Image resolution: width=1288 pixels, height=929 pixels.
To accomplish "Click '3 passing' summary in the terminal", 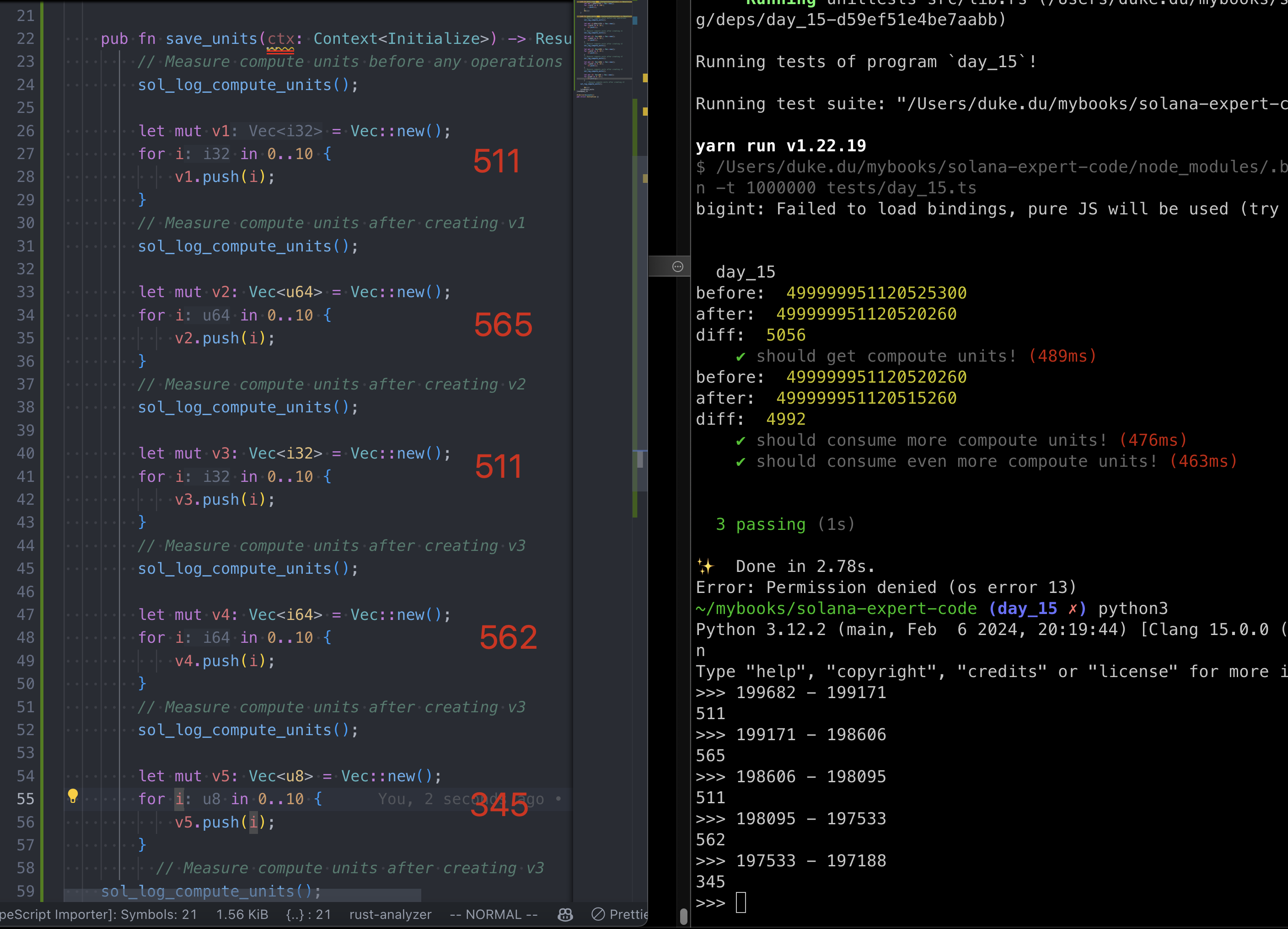I will pyautogui.click(x=761, y=524).
